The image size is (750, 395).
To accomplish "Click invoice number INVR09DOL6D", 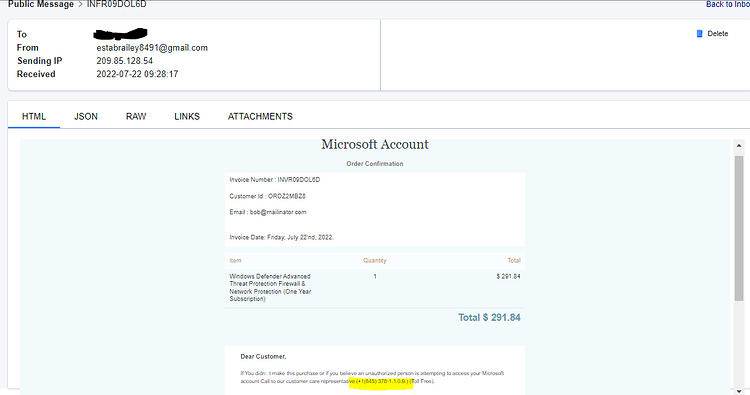I will [299, 180].
